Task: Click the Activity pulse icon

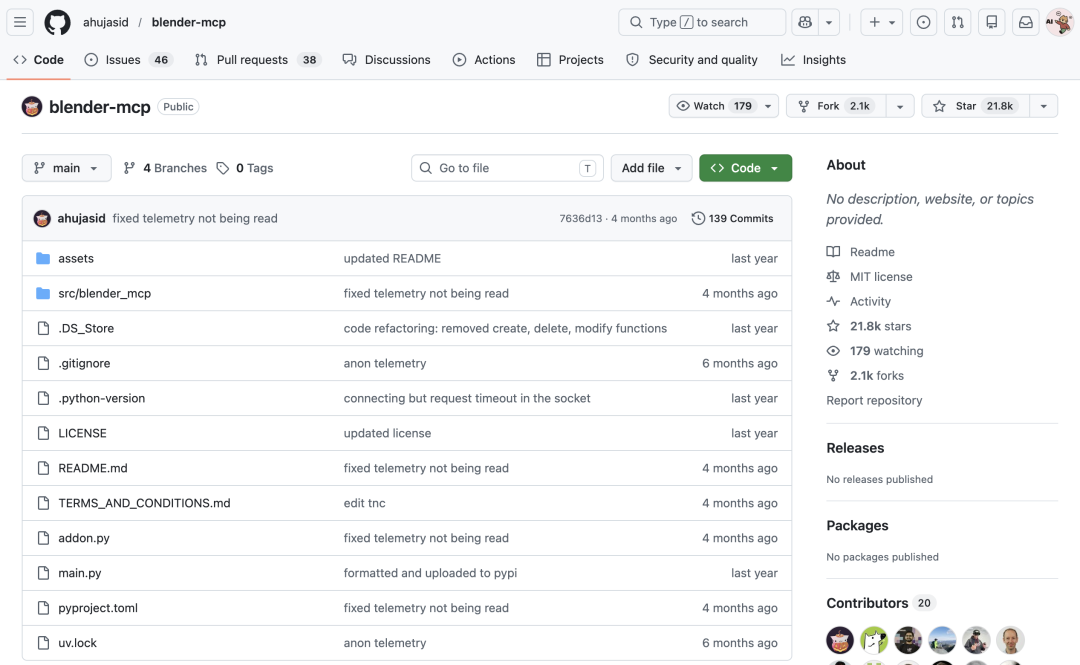Action: coord(833,302)
